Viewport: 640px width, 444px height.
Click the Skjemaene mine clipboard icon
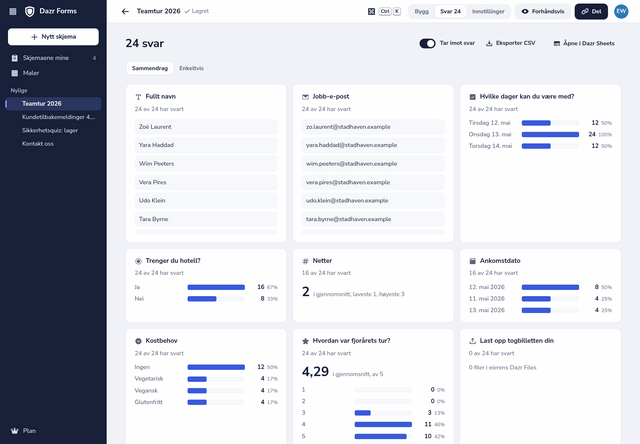coord(15,58)
